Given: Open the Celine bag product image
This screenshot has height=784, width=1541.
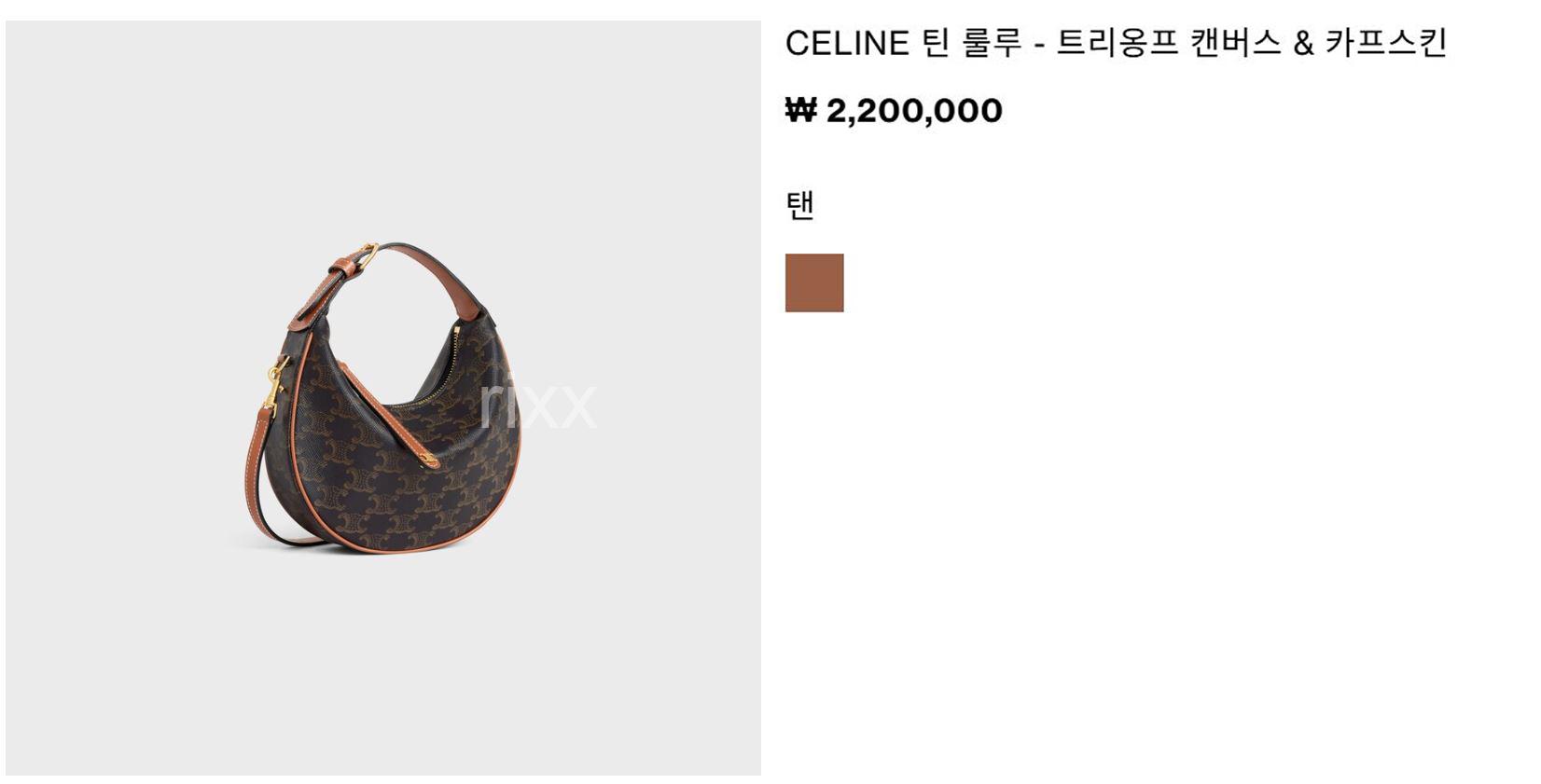Looking at the screenshot, I should point(383,398).
